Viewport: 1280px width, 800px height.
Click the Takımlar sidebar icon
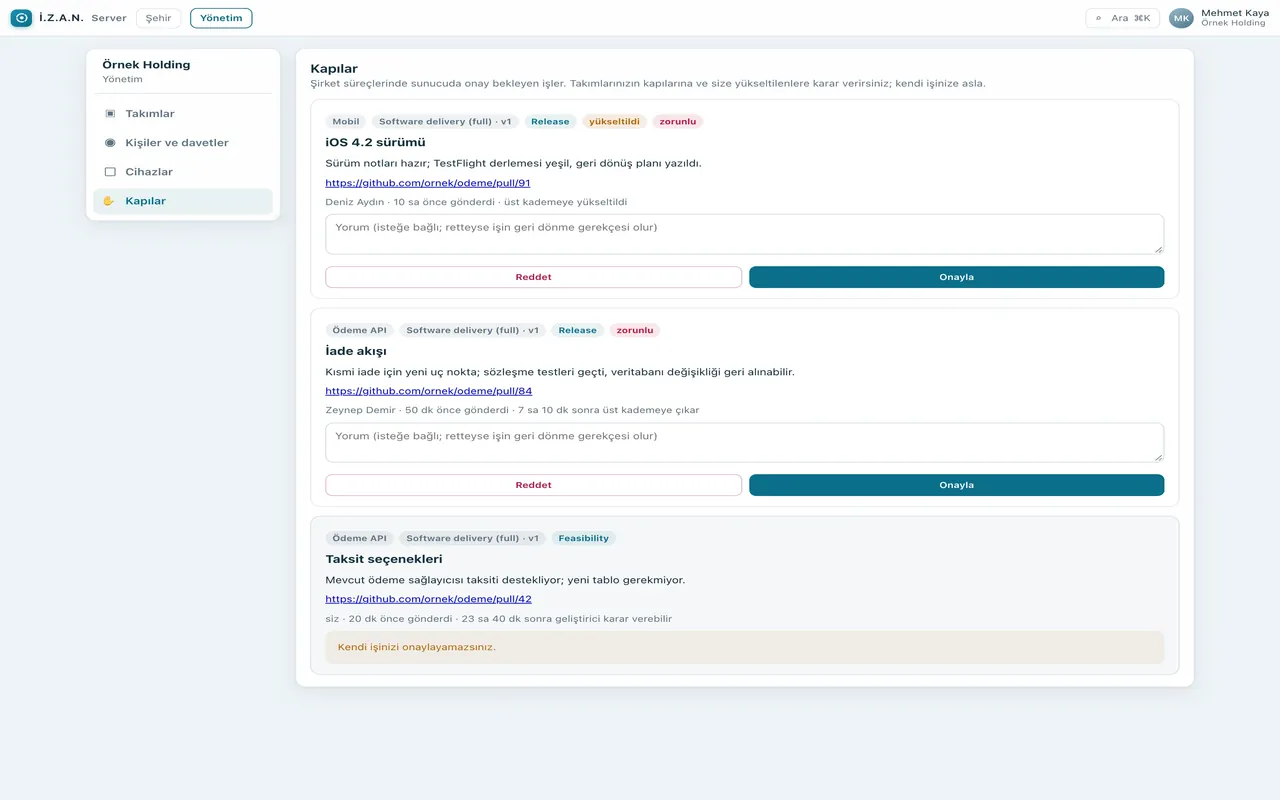110,114
